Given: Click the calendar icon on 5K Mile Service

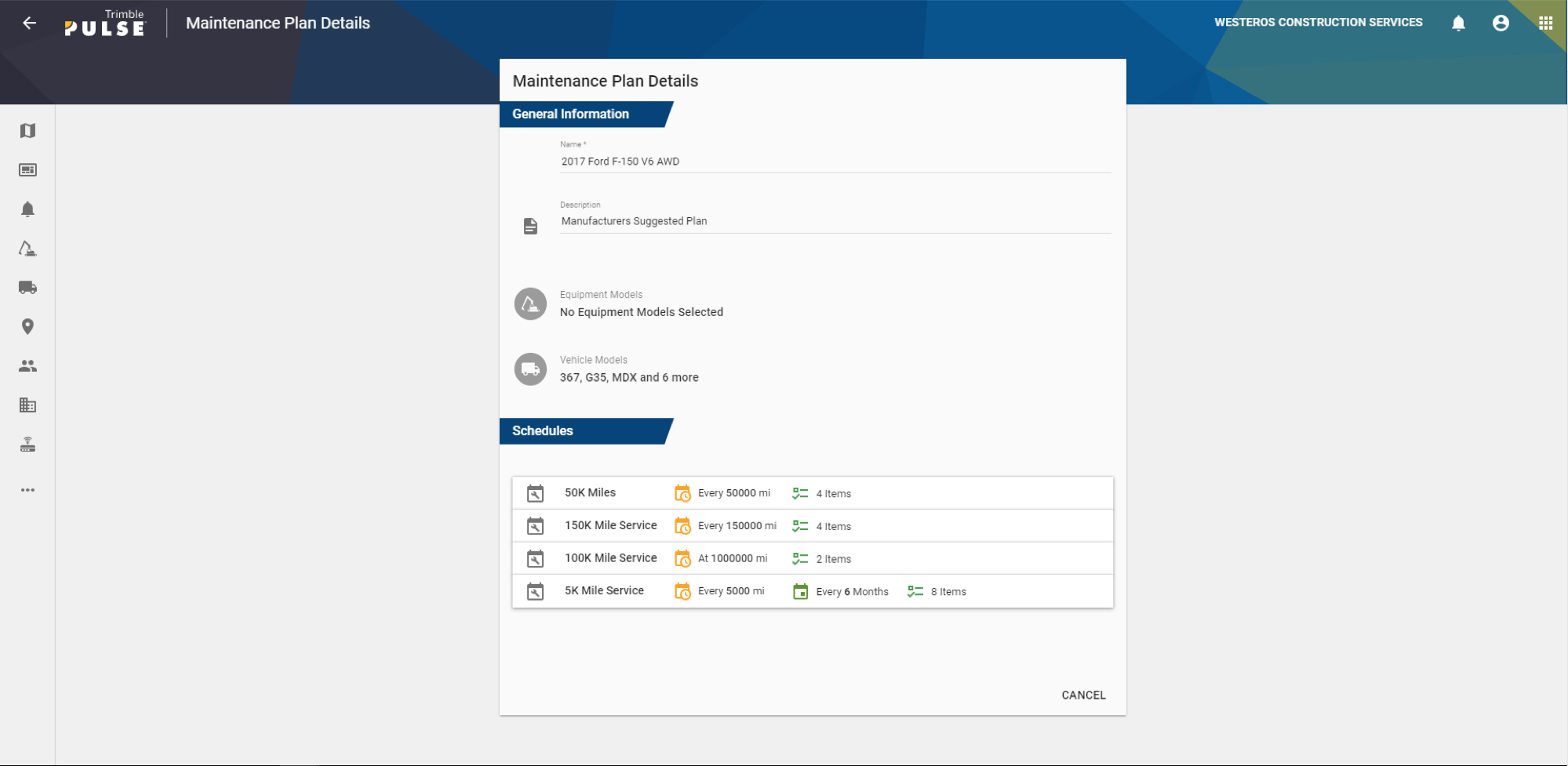Looking at the screenshot, I should pyautogui.click(x=800, y=591).
